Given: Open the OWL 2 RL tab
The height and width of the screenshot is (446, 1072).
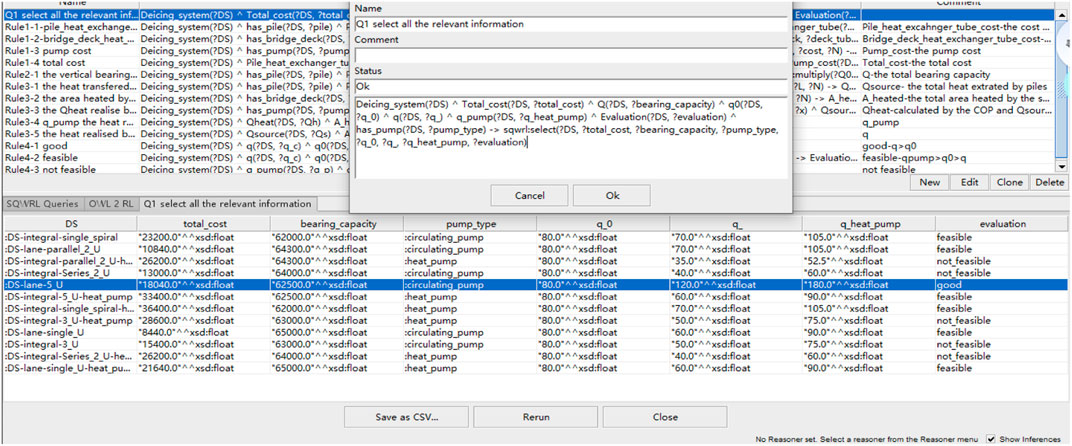Looking at the screenshot, I should (x=111, y=204).
